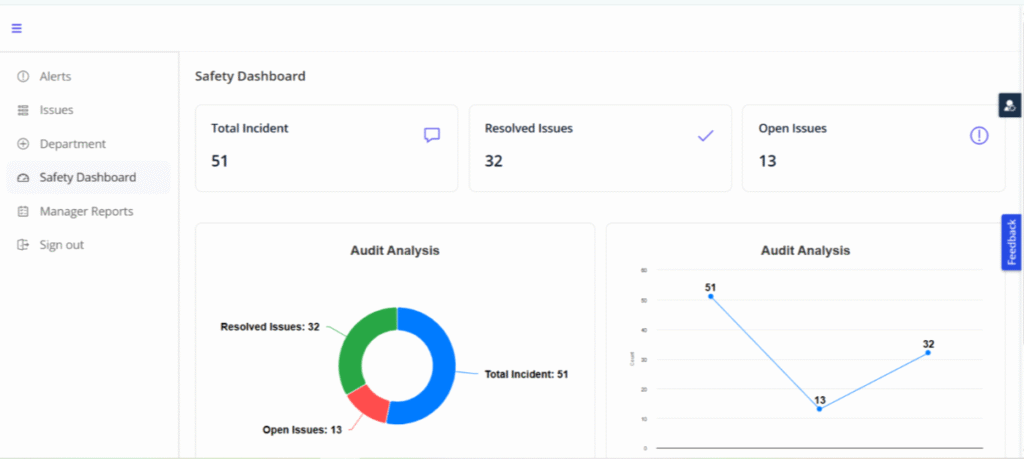Click the Resolved Issues checkmark icon
The image size is (1024, 459).
[705, 135]
